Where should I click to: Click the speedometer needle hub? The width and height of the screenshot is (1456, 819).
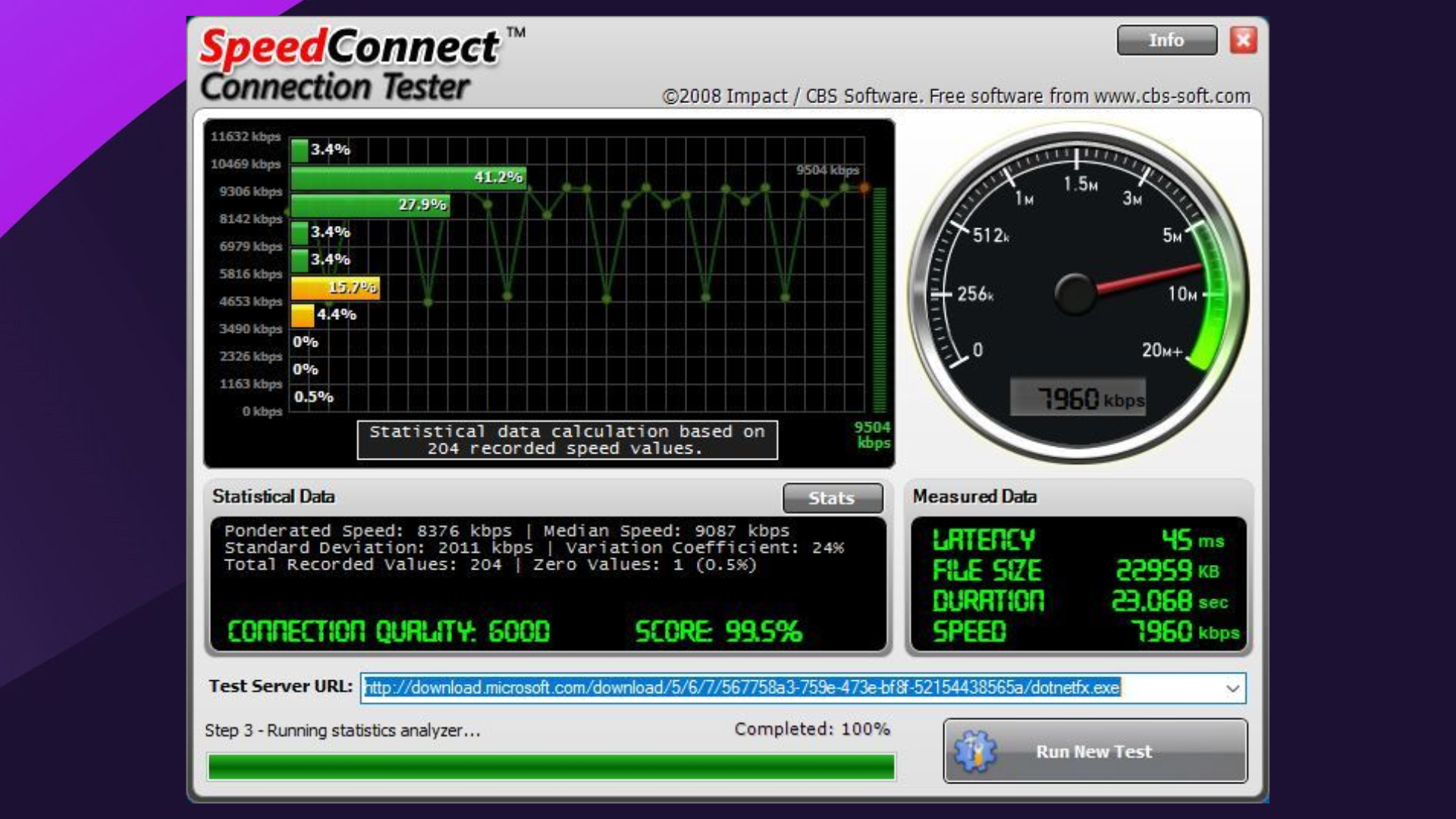pyautogui.click(x=1075, y=293)
